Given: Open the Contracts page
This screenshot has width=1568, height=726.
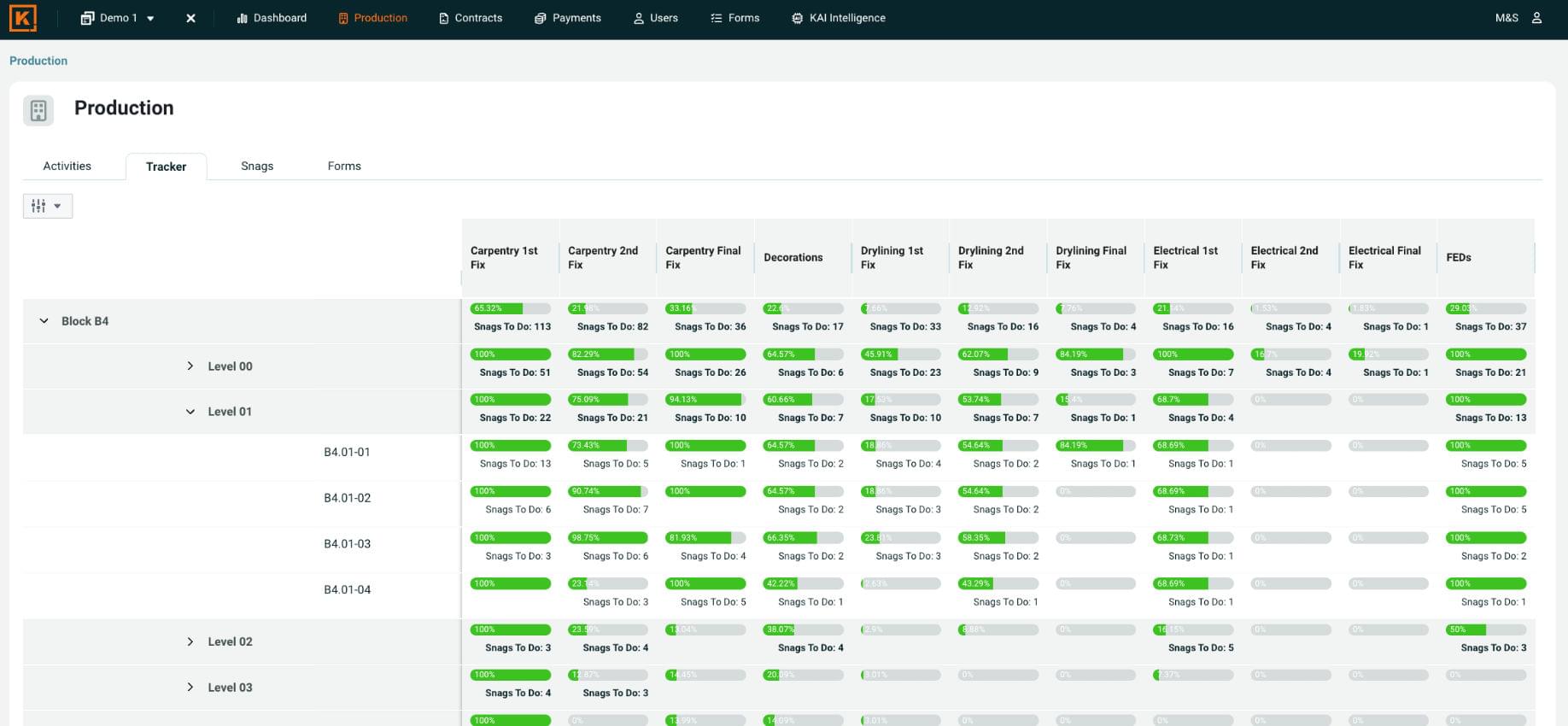Looking at the screenshot, I should (470, 18).
